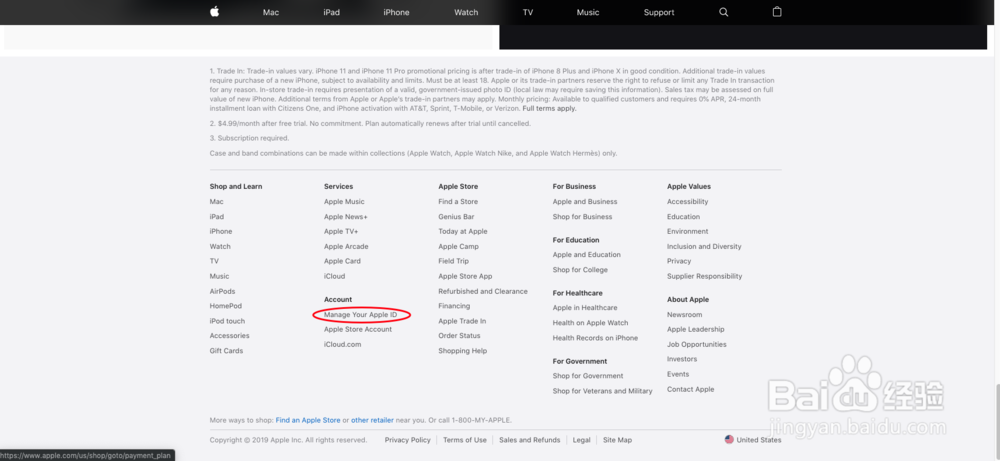The width and height of the screenshot is (1000, 461).
Task: Open the Apple Card link
Action: (x=342, y=261)
